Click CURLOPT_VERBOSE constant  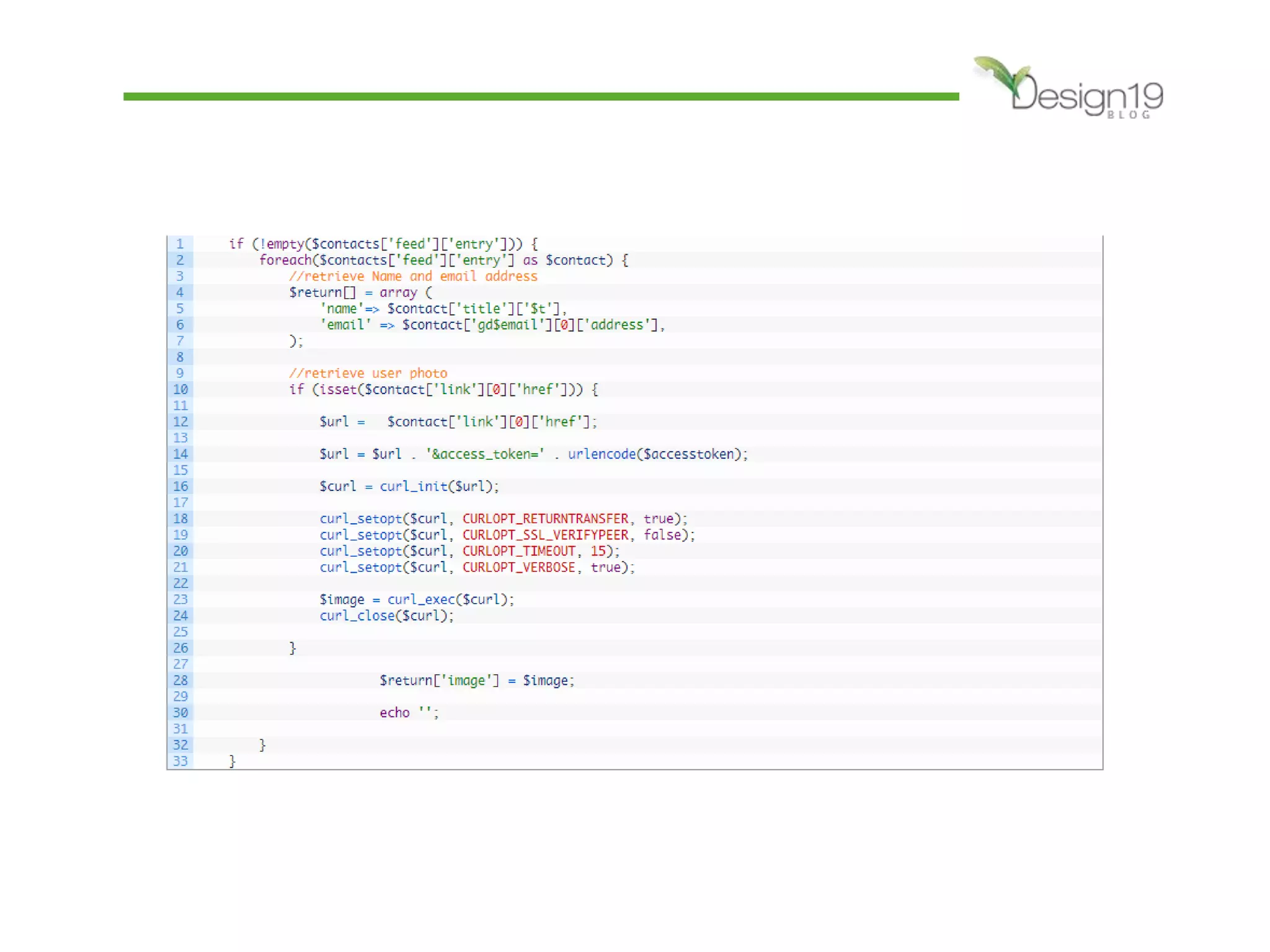tap(518, 567)
